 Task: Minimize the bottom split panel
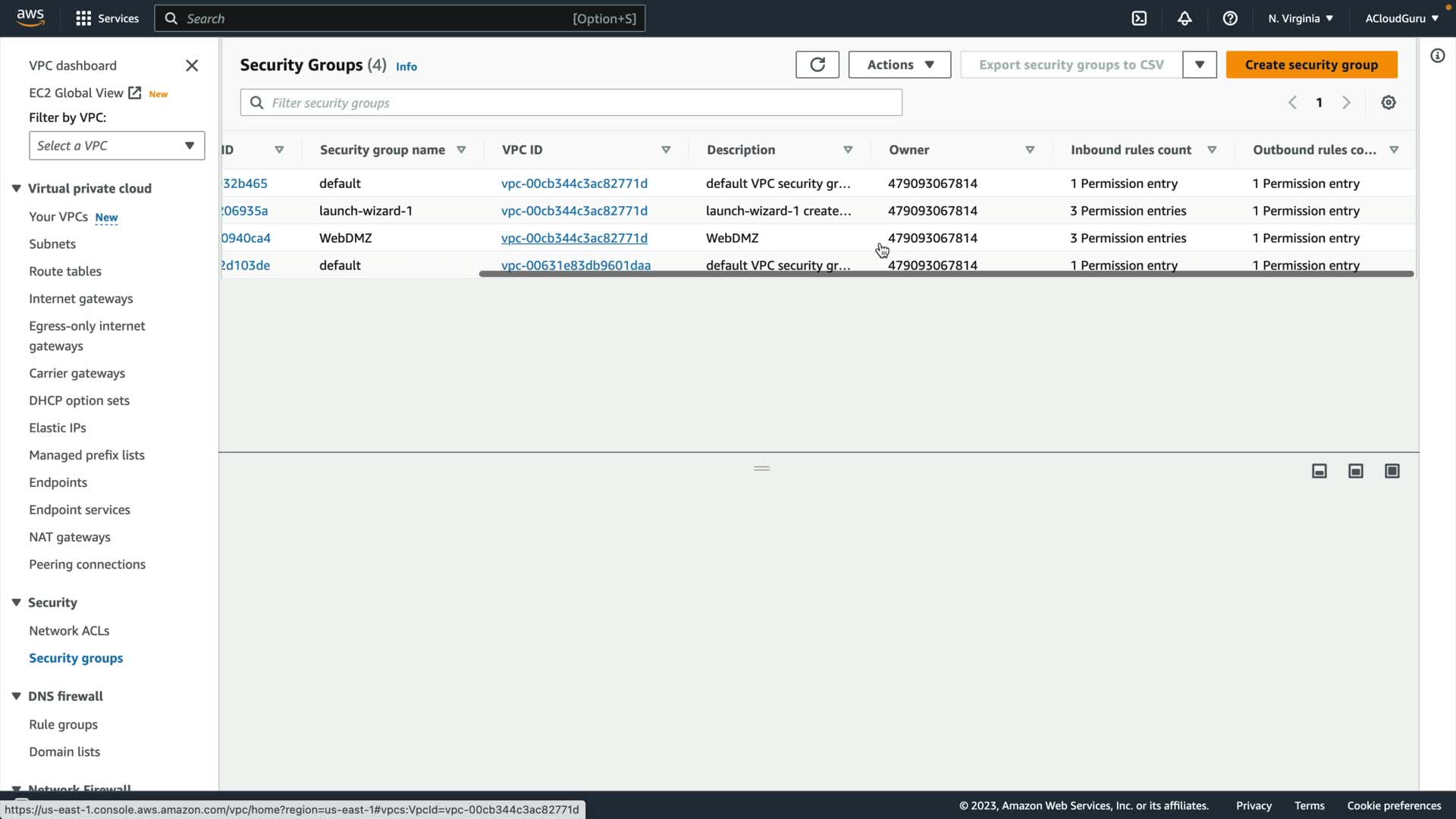(1319, 471)
